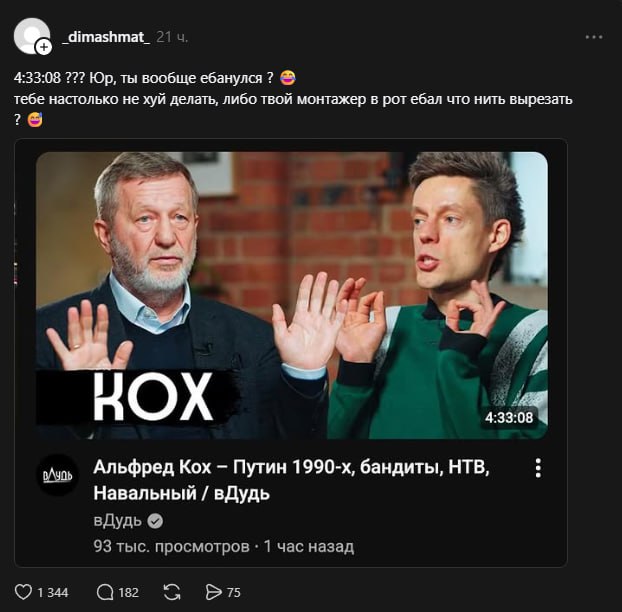
Task: Like the post with the heart icon
Action: click(x=23, y=592)
